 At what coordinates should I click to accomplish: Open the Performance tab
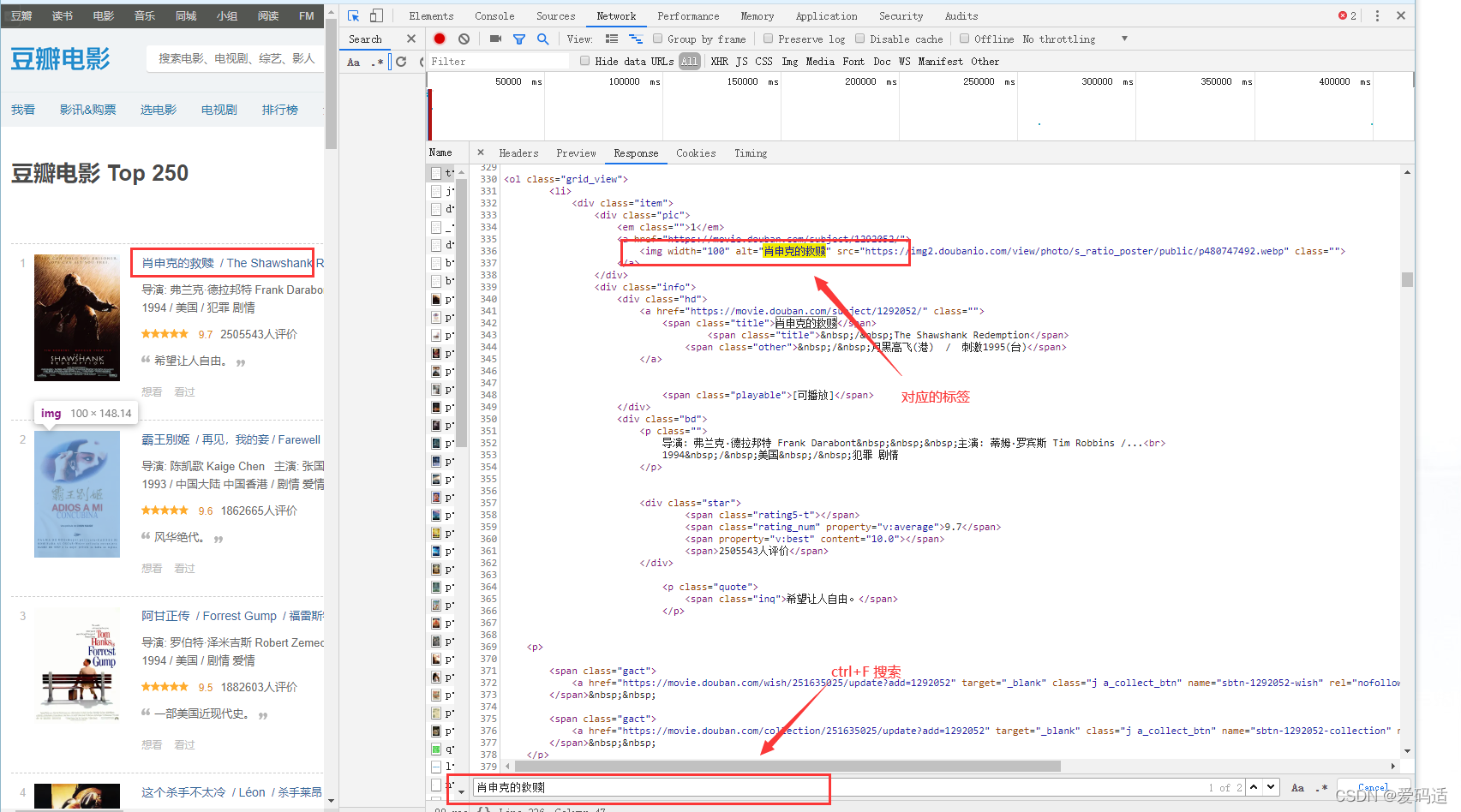pos(688,15)
